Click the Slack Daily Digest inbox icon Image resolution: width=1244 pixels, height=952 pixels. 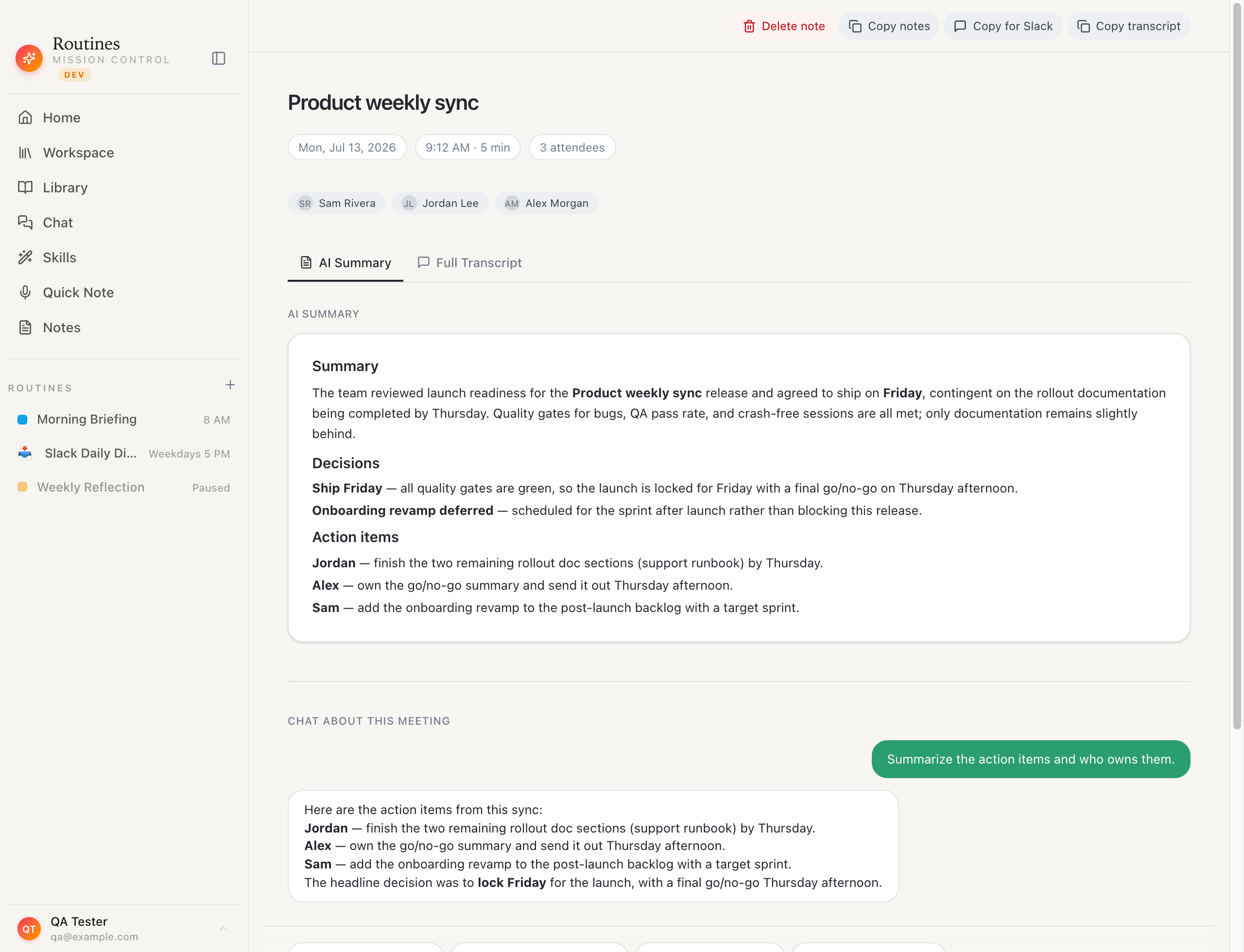[25, 453]
